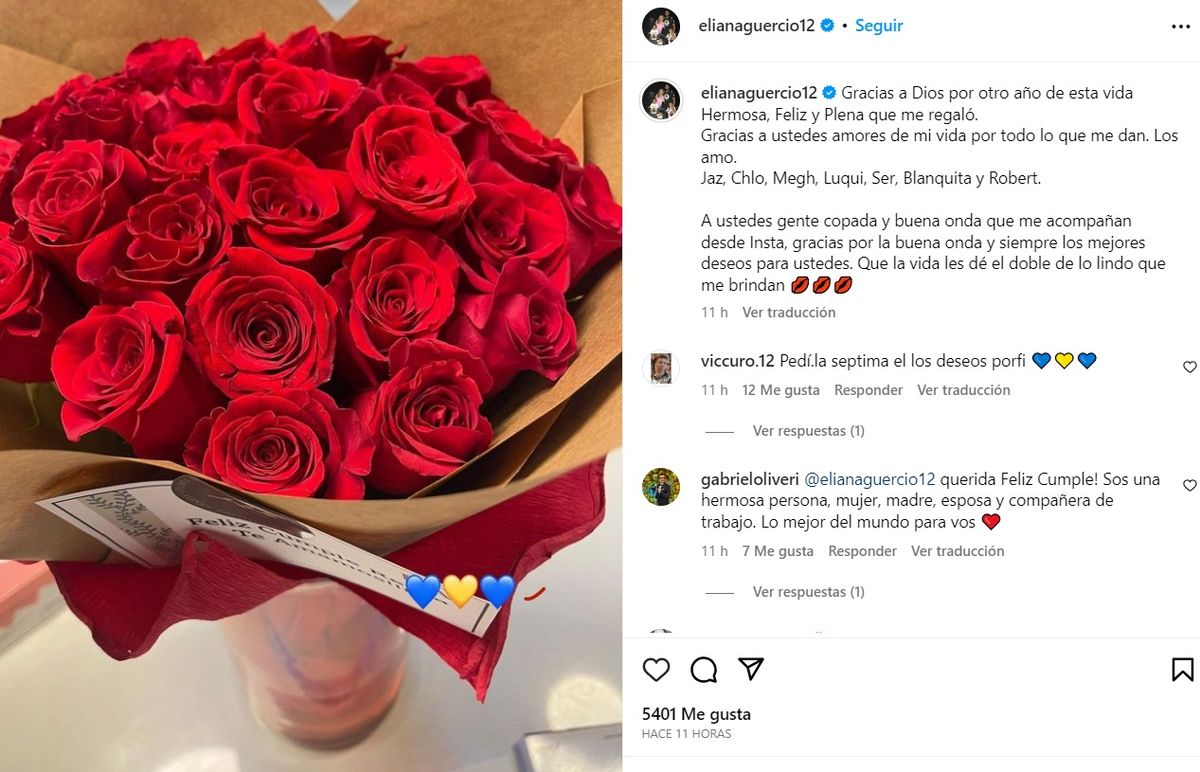Like gabrieloliveri's comment with small heart

(x=1189, y=485)
